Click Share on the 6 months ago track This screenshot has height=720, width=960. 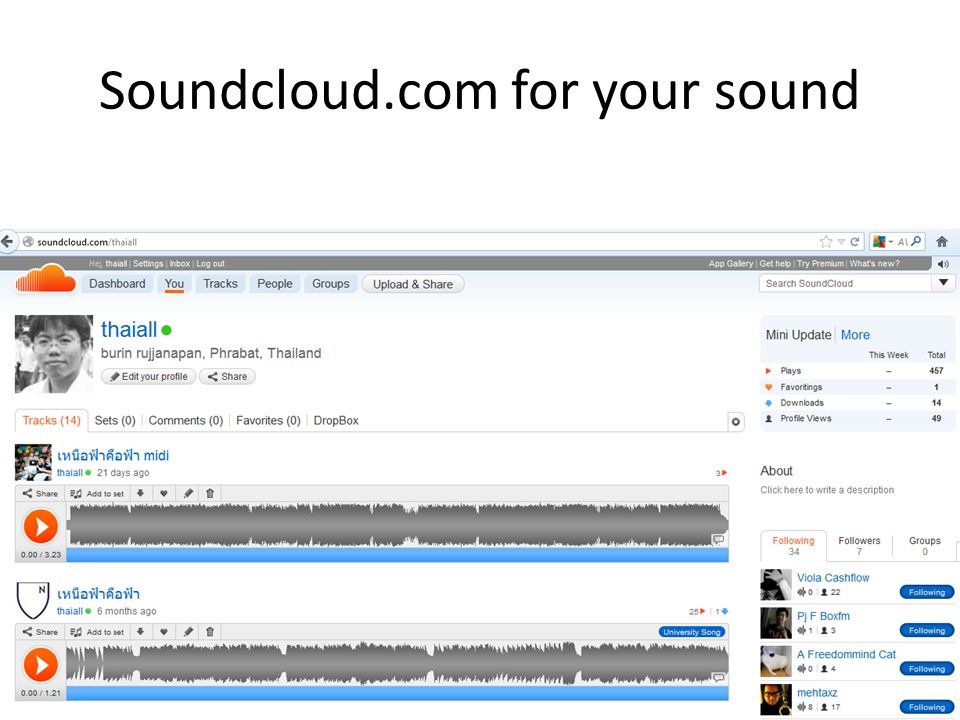[x=40, y=632]
